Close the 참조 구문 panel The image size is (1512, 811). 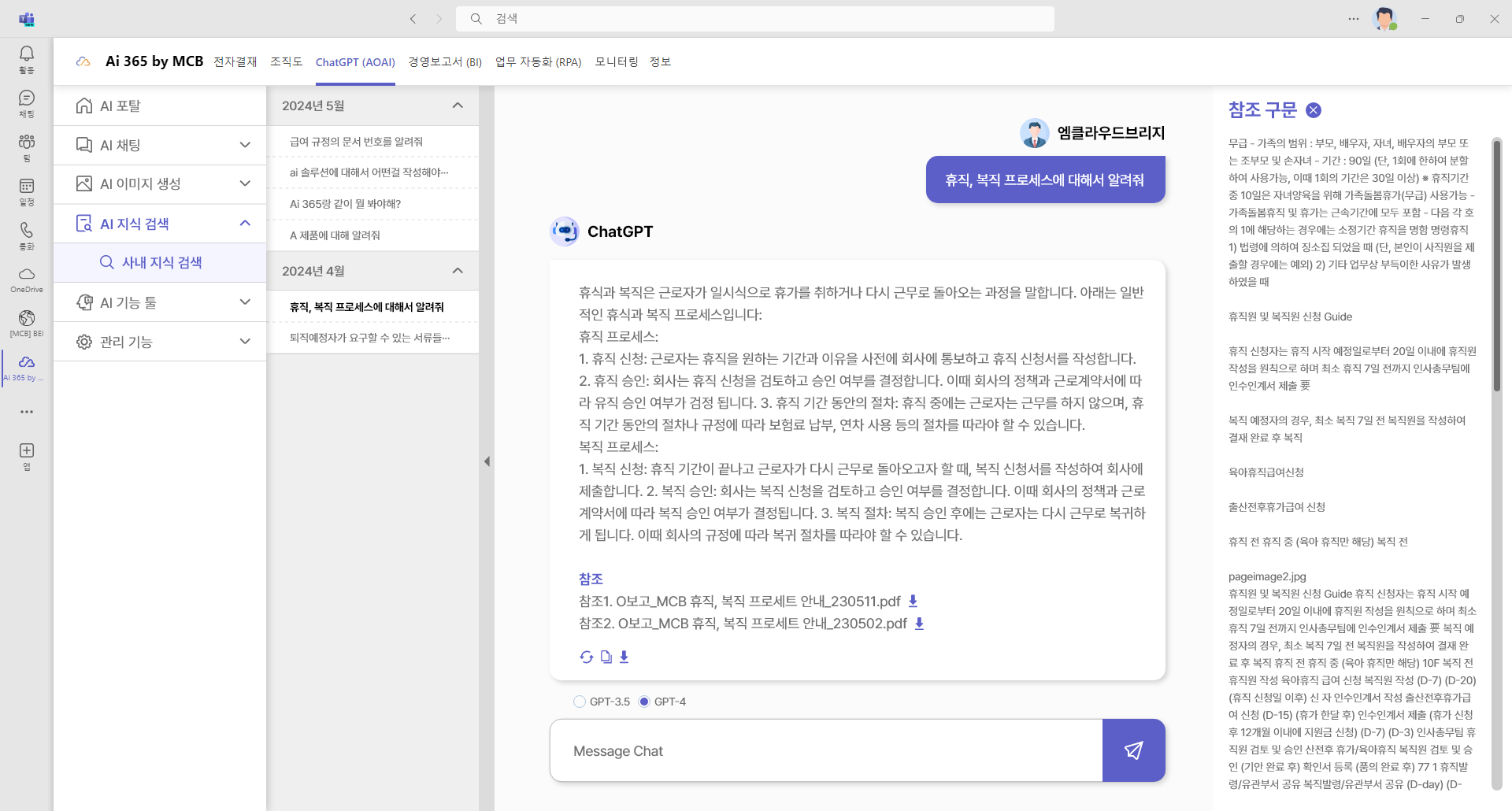1313,110
